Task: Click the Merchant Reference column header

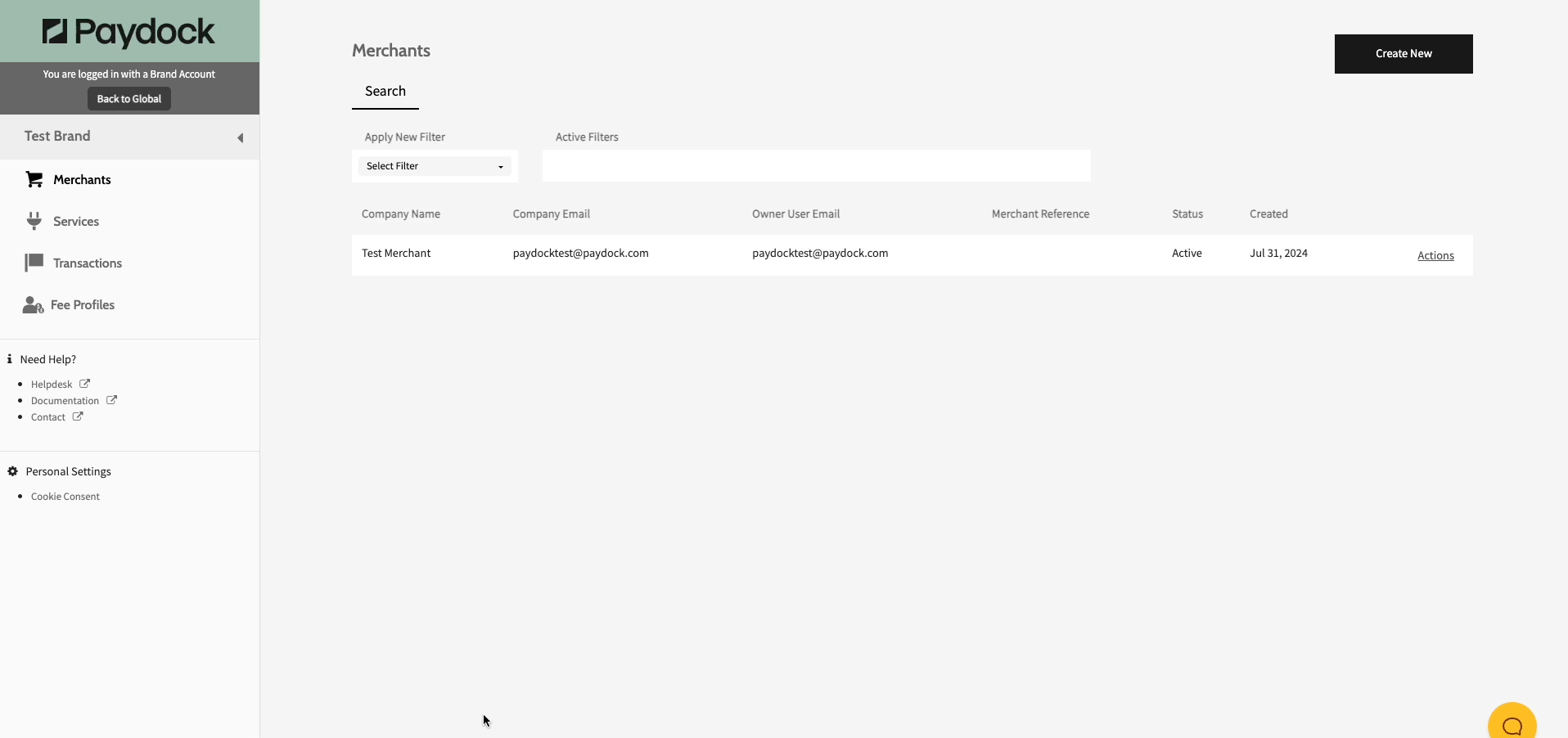Action: [1040, 214]
